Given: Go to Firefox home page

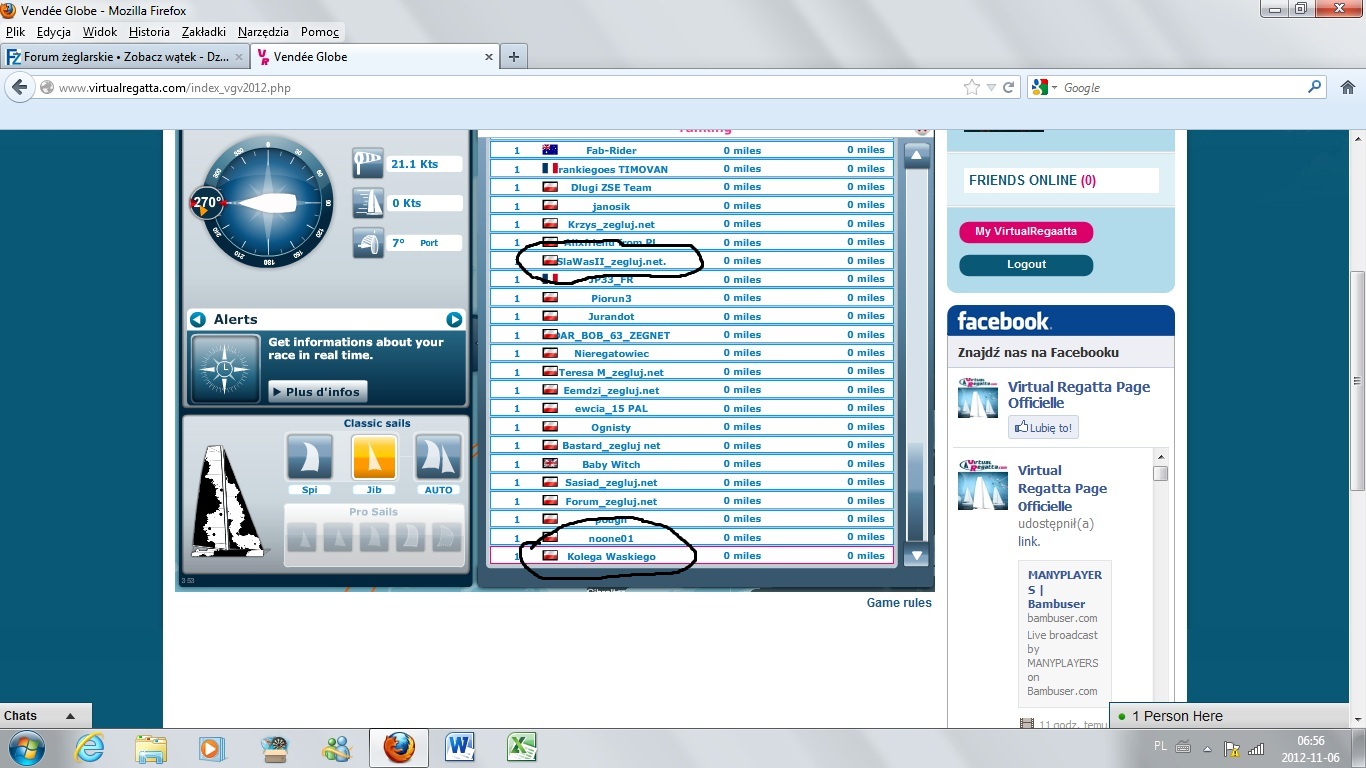Looking at the screenshot, I should pos(1346,88).
